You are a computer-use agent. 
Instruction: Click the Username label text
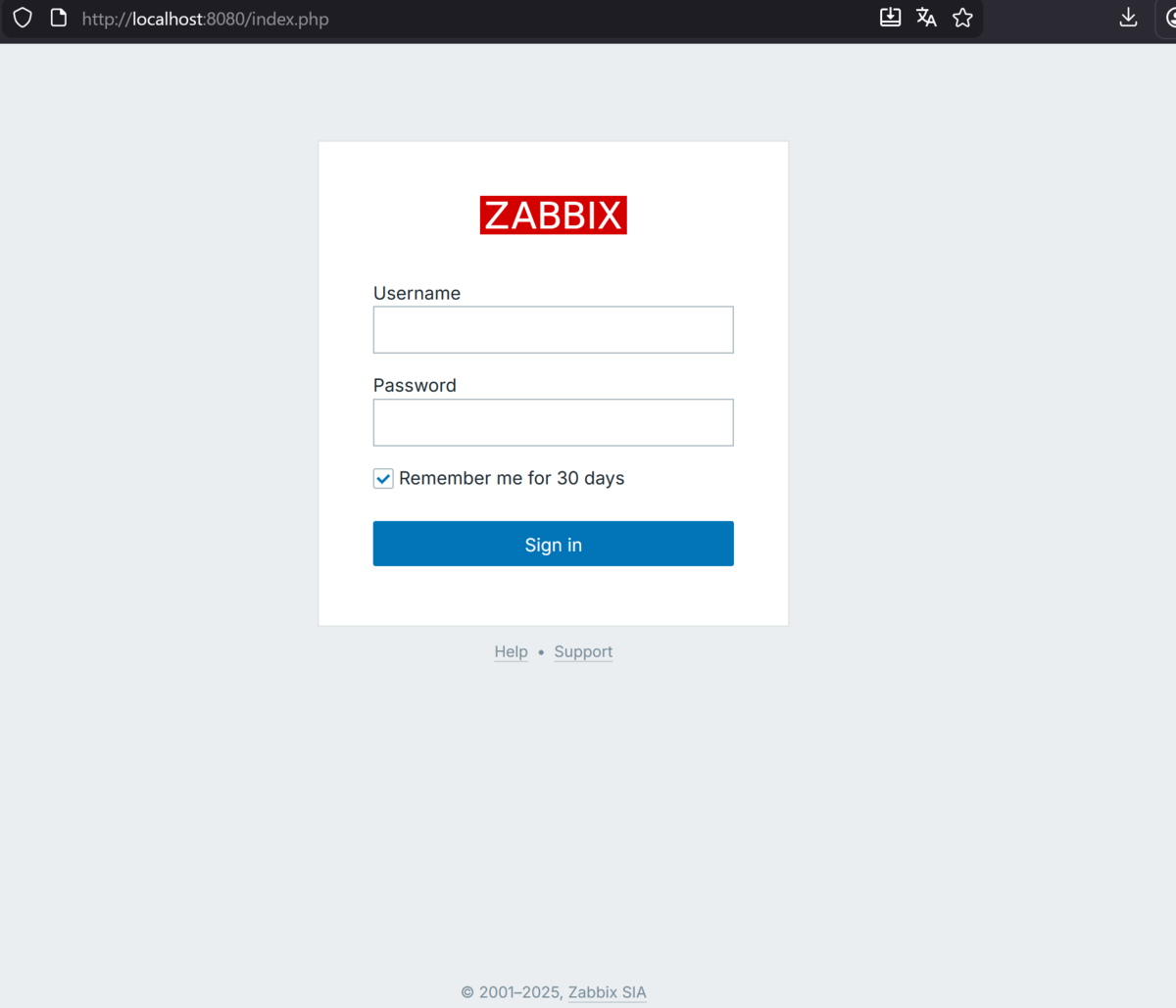click(x=416, y=293)
